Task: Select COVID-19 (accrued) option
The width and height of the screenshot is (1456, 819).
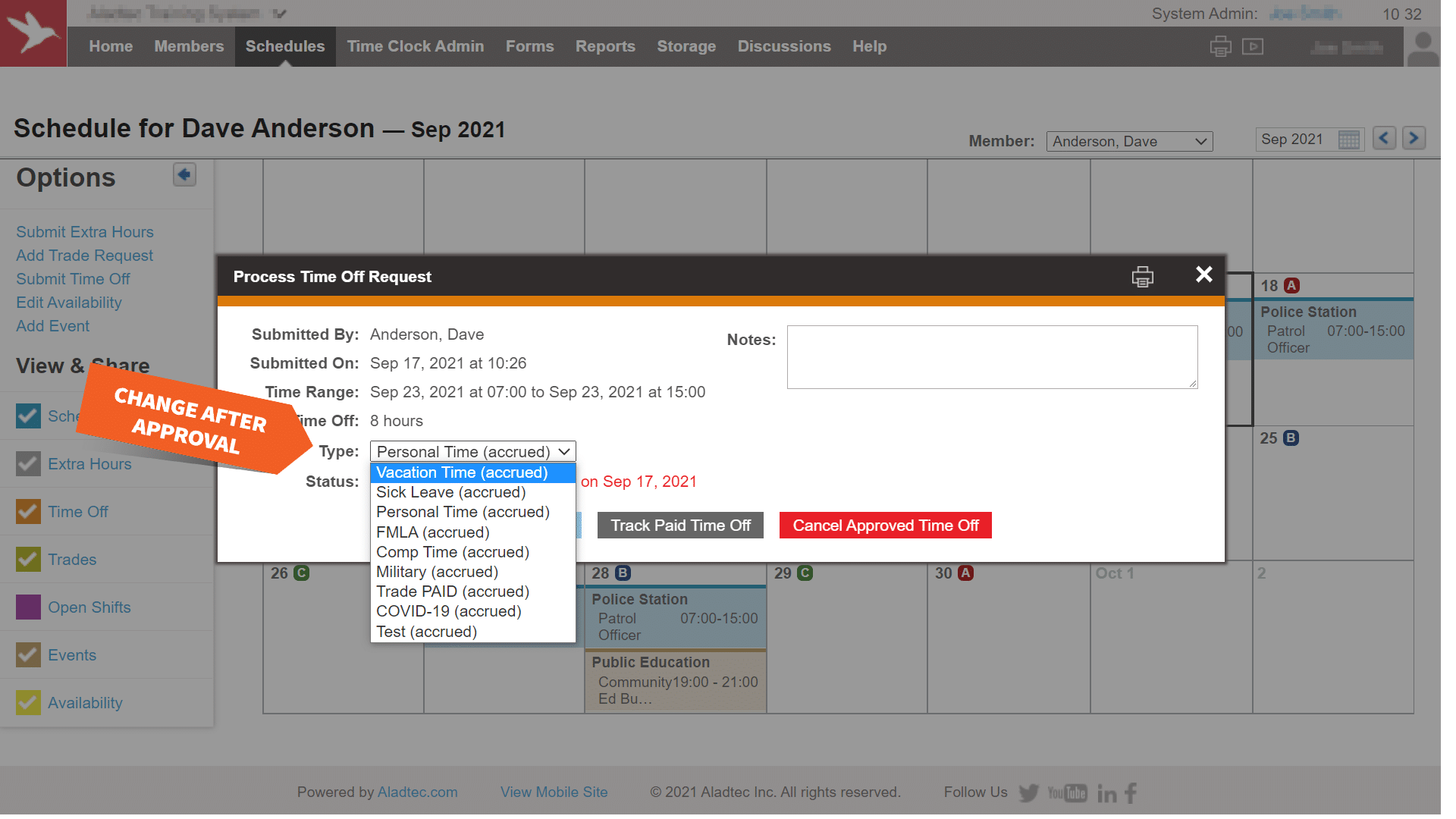Action: 472,611
